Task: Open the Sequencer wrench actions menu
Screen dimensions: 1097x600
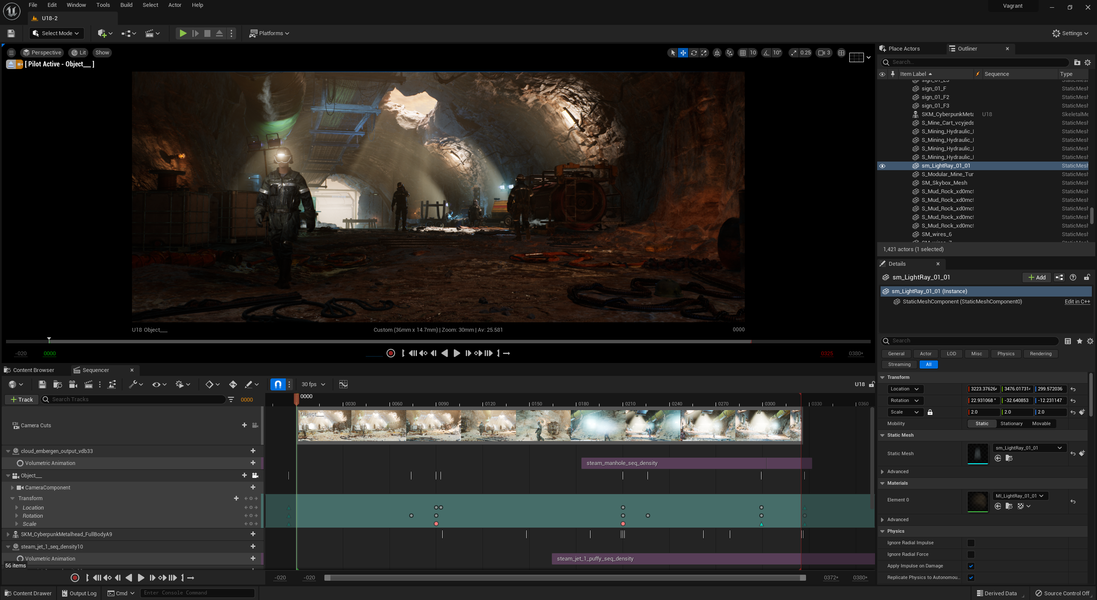Action: (135, 384)
